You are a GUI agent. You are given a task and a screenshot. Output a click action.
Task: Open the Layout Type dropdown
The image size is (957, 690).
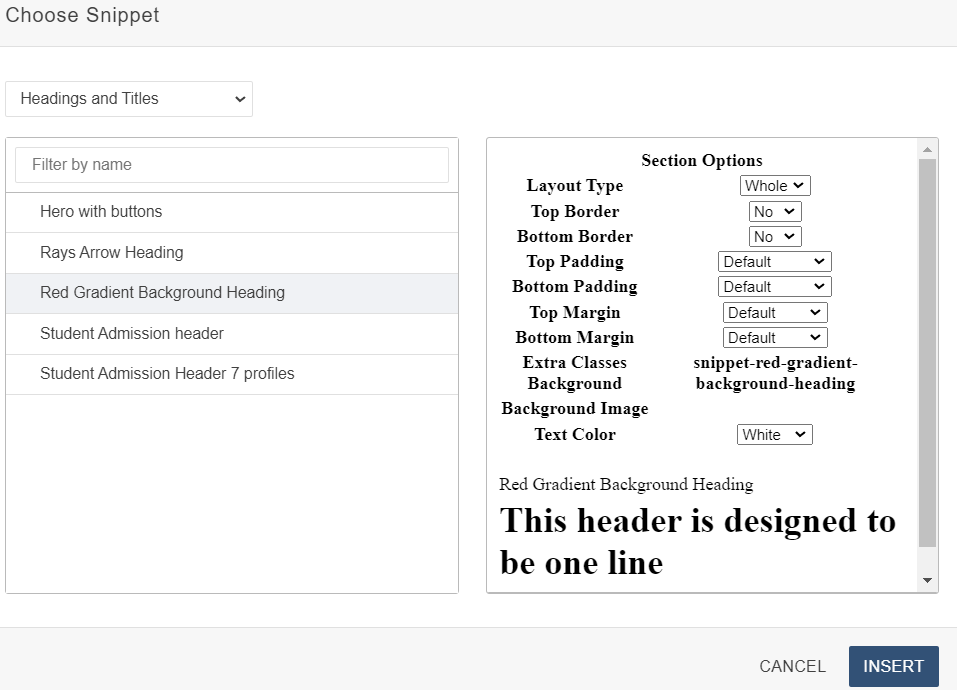pyautogui.click(x=775, y=186)
